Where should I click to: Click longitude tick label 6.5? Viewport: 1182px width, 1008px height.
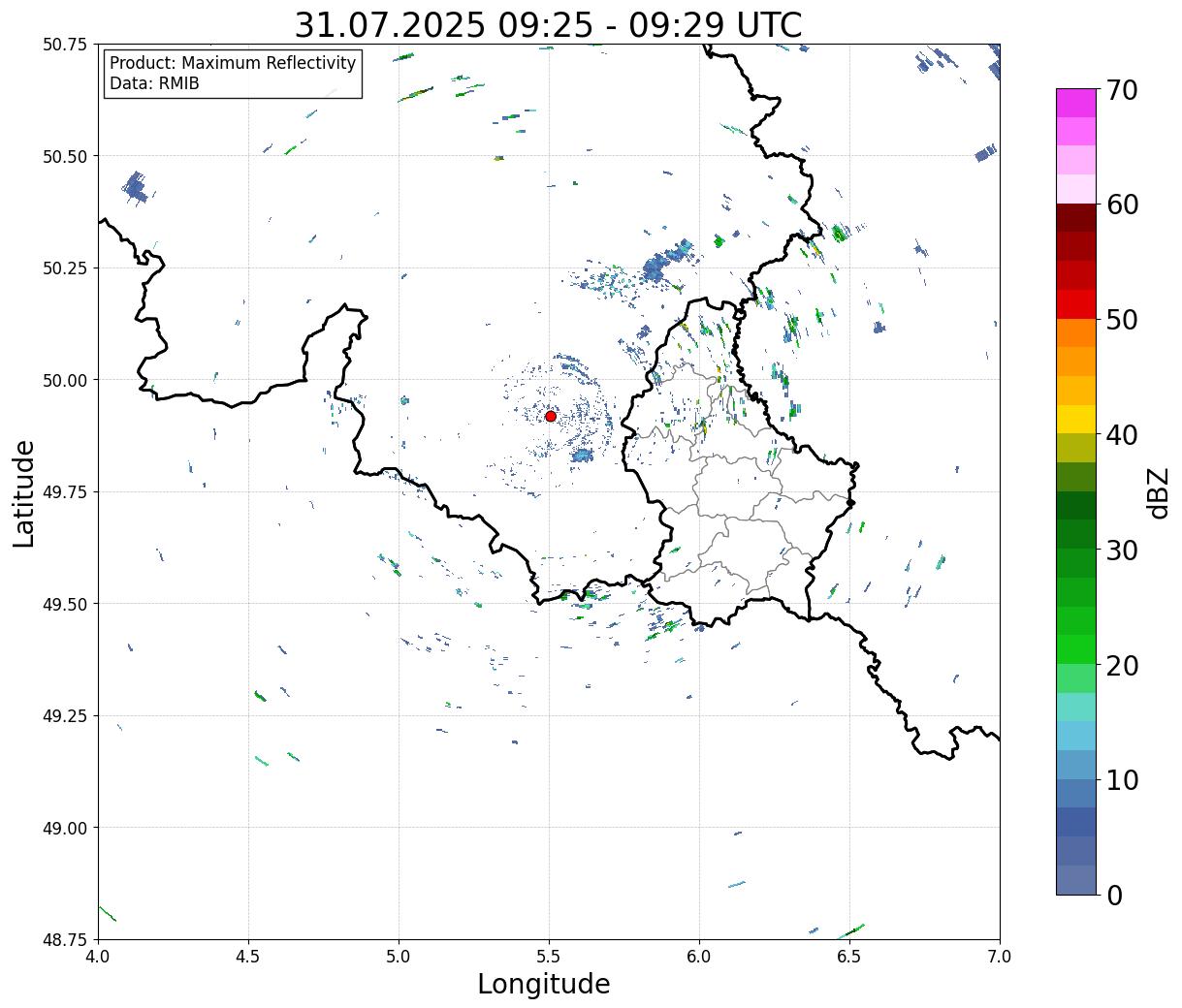[849, 956]
